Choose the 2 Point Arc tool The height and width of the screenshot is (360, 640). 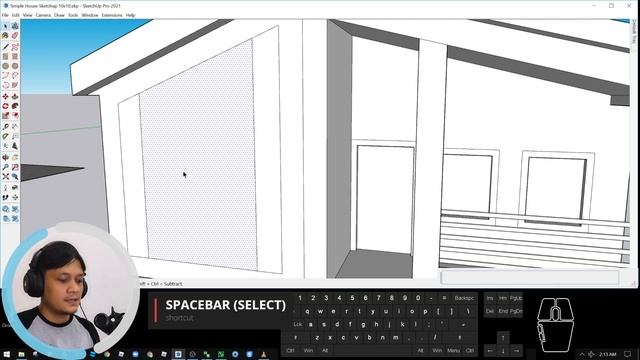(x=15, y=76)
